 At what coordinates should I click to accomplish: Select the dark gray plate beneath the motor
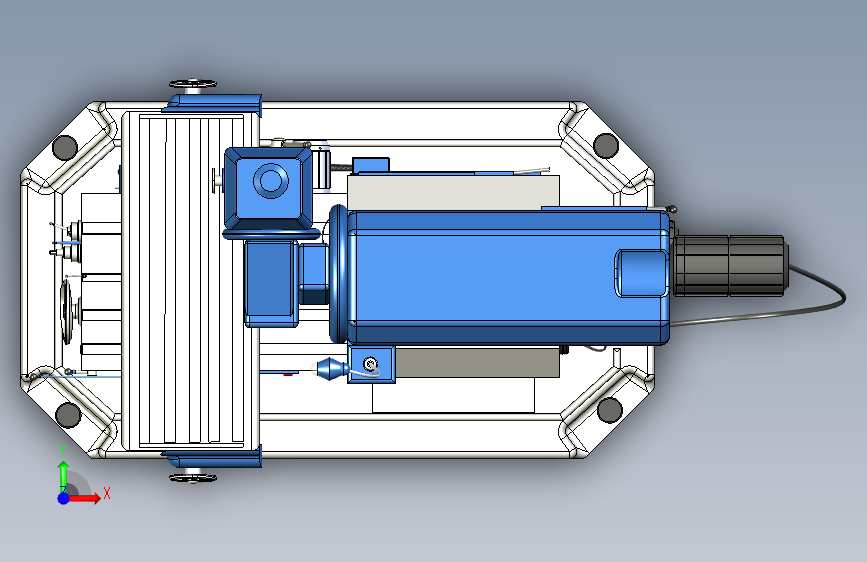click(477, 363)
